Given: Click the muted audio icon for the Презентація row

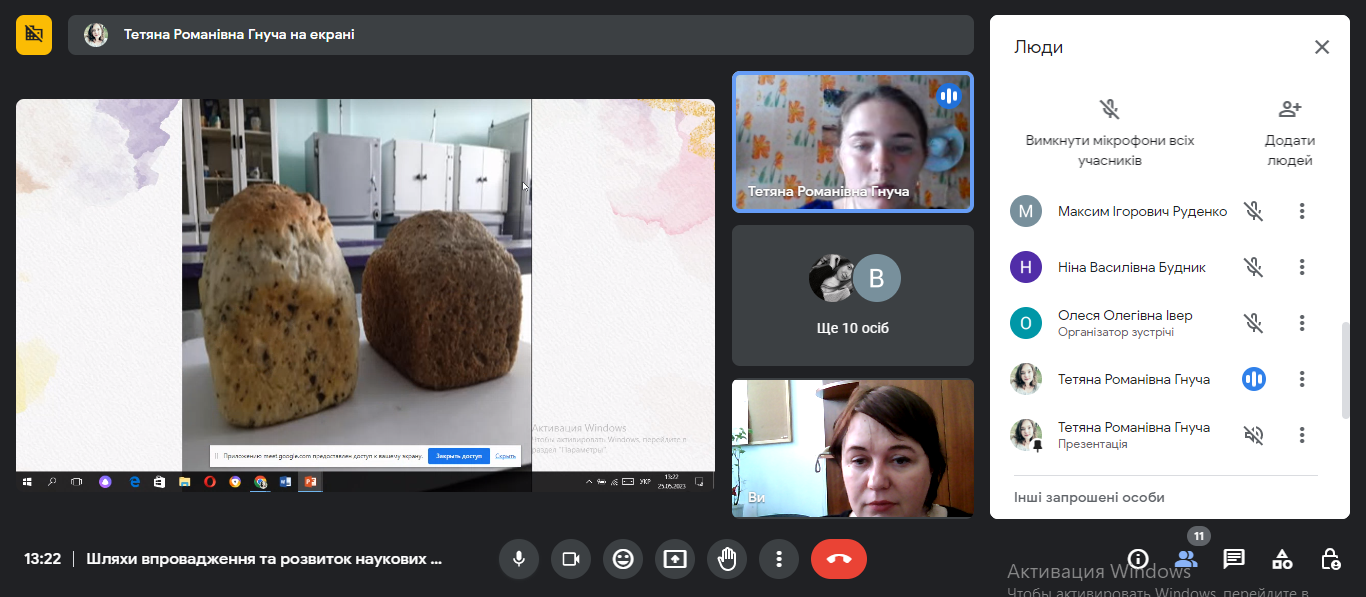Looking at the screenshot, I should point(1253,435).
